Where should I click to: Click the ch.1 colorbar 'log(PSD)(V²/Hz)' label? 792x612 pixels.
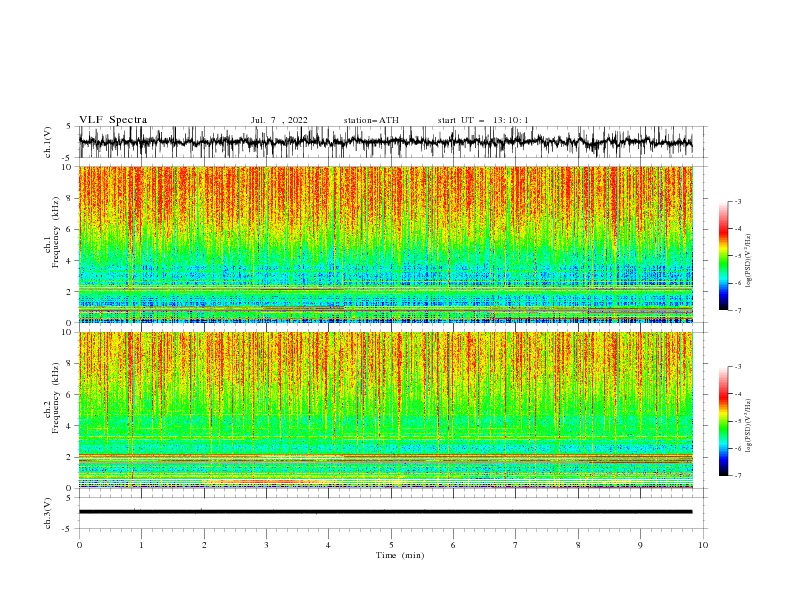(x=749, y=261)
